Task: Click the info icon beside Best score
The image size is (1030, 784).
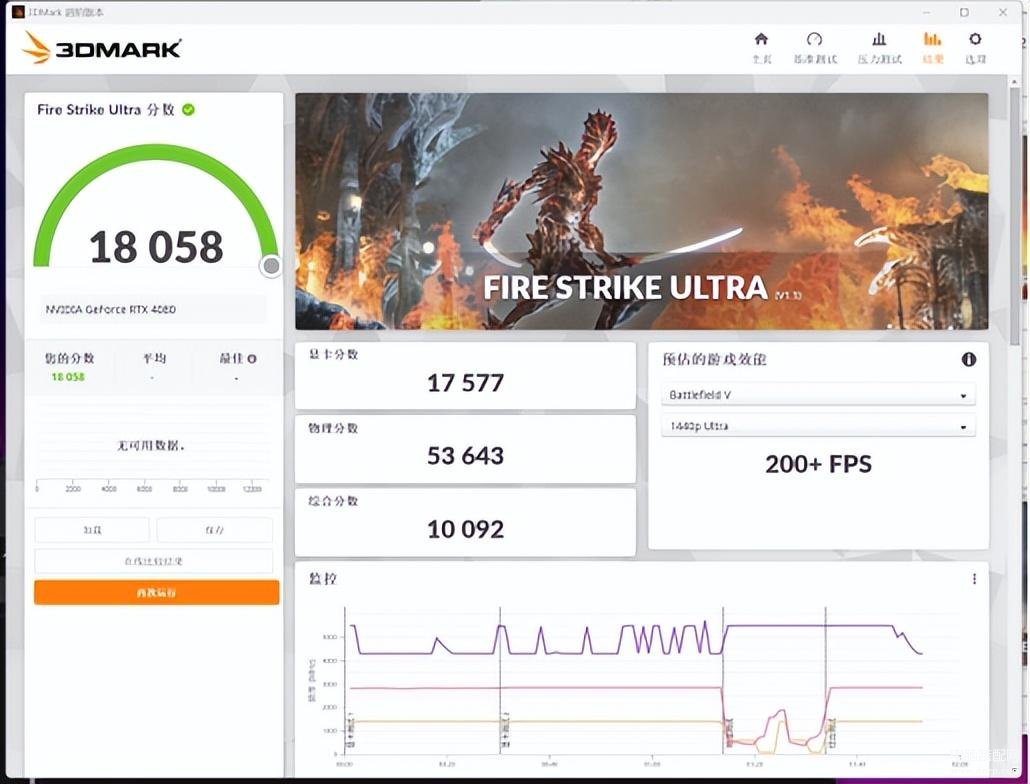Action: pos(251,358)
